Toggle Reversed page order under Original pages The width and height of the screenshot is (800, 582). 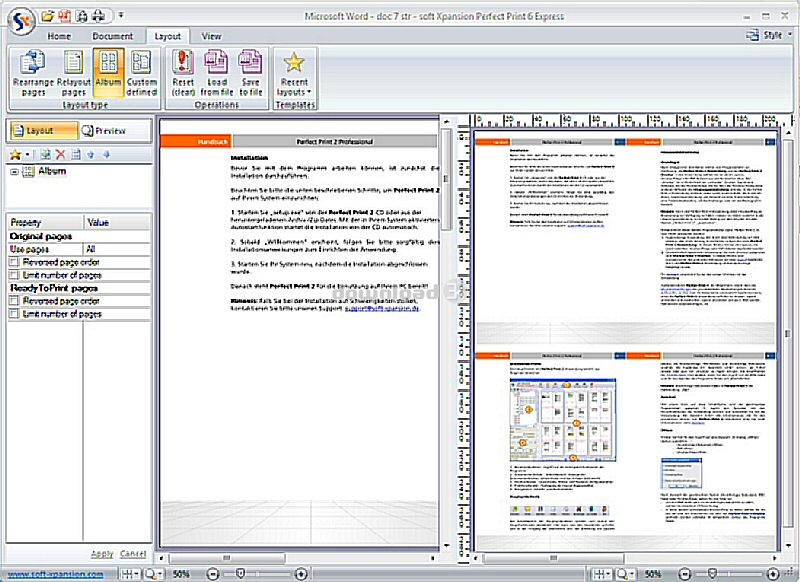[x=14, y=262]
